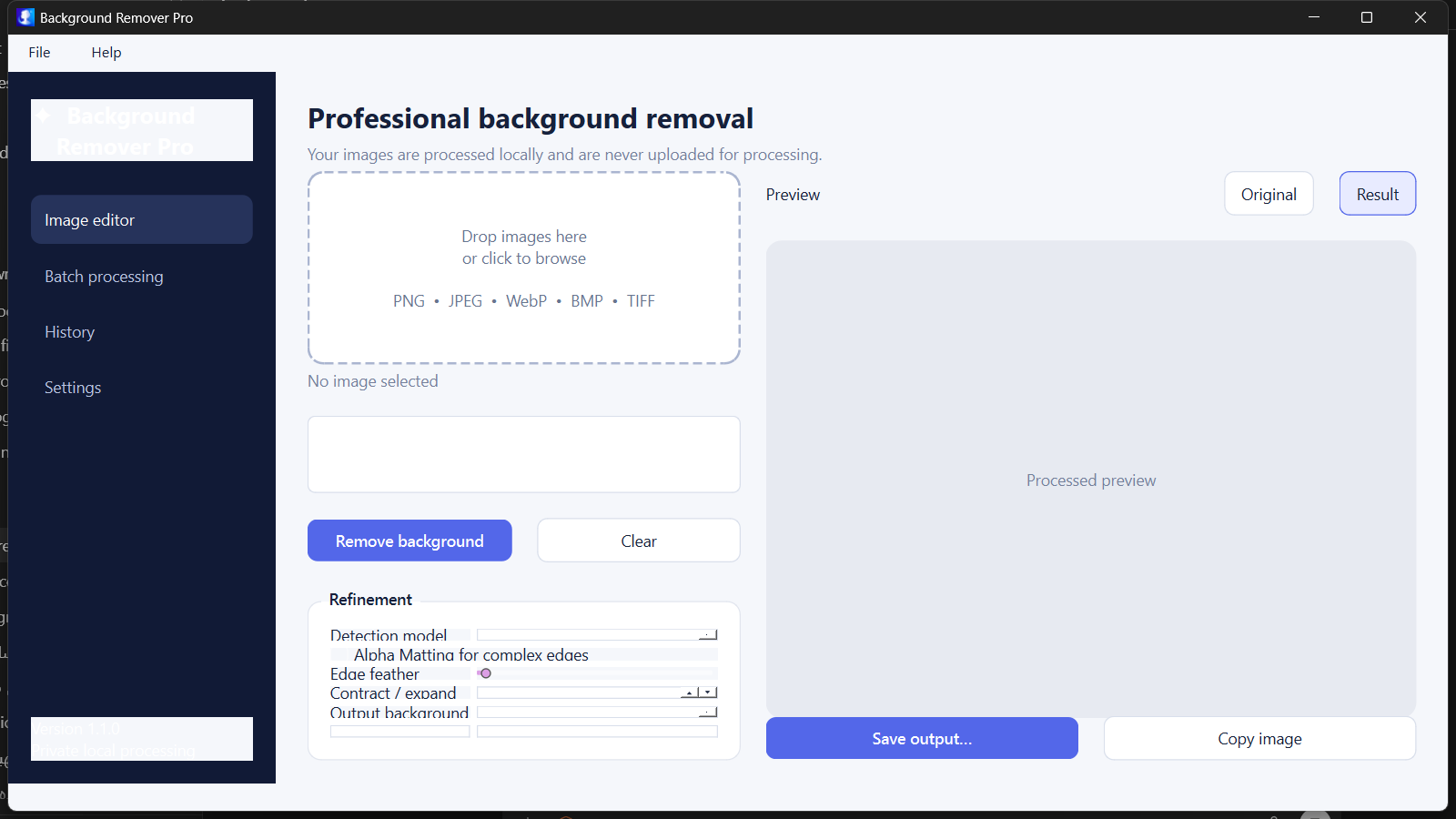Expand the Output background dropdown
This screenshot has width=1456, height=819.
(708, 713)
